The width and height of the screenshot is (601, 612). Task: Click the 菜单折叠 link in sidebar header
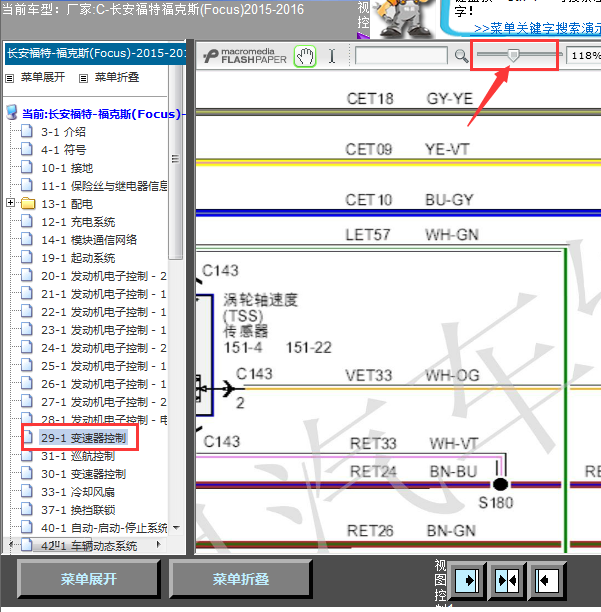click(117, 77)
